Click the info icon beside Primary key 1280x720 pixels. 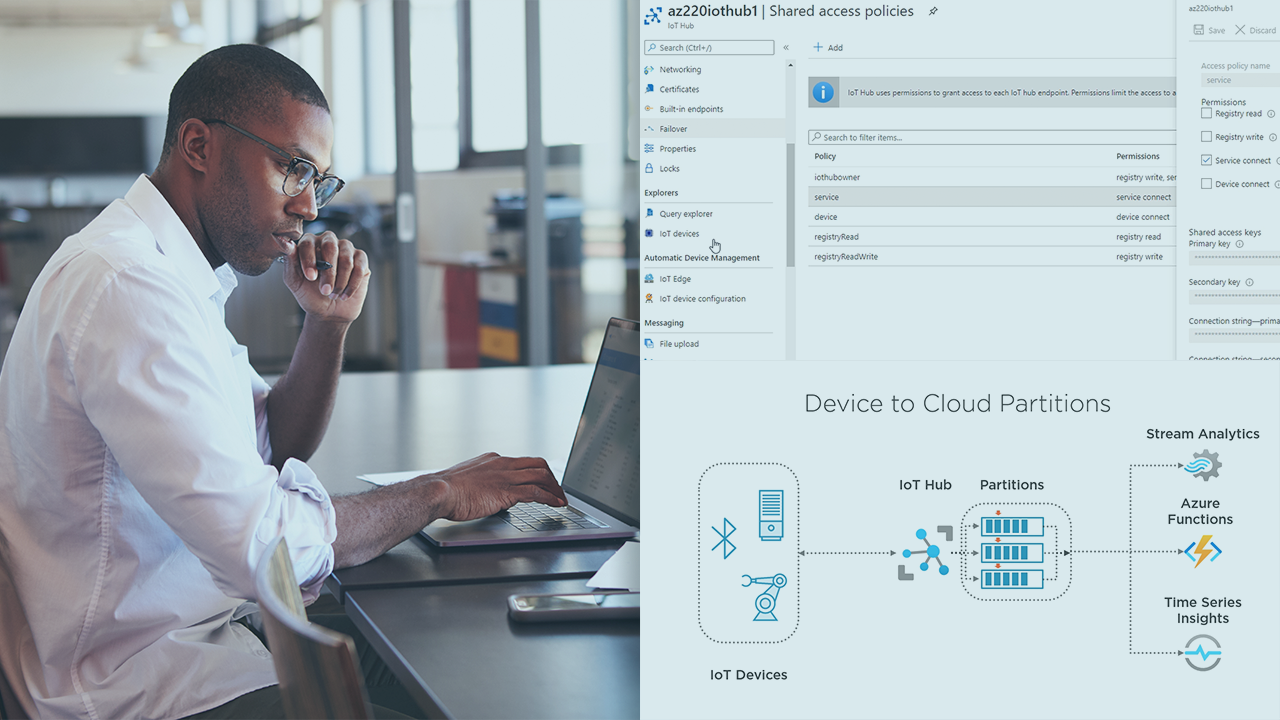click(x=1239, y=244)
